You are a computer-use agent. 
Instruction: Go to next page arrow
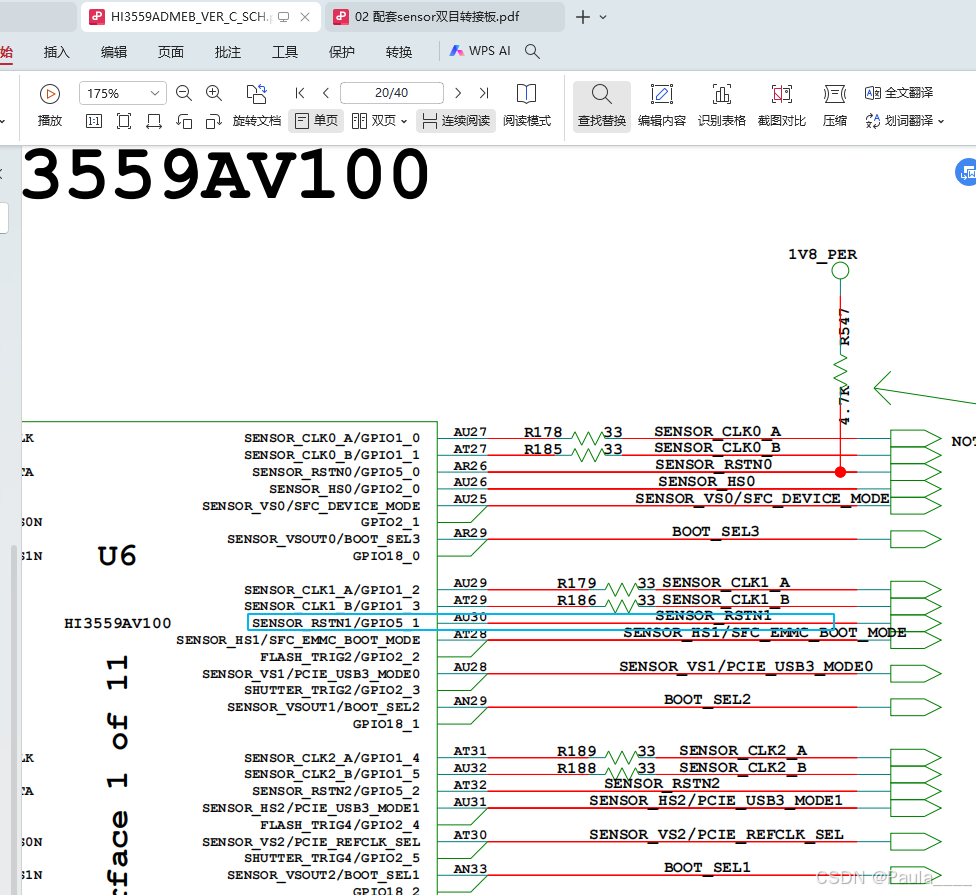pyautogui.click(x=458, y=93)
